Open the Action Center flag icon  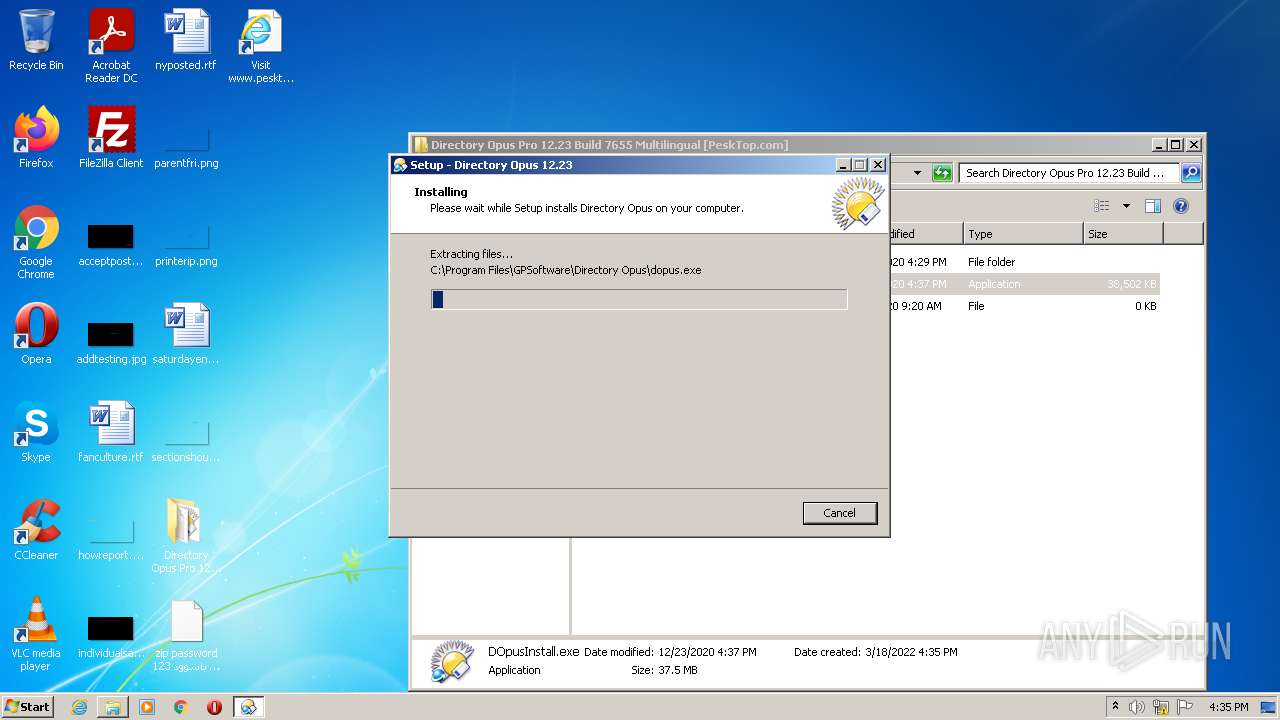1185,707
